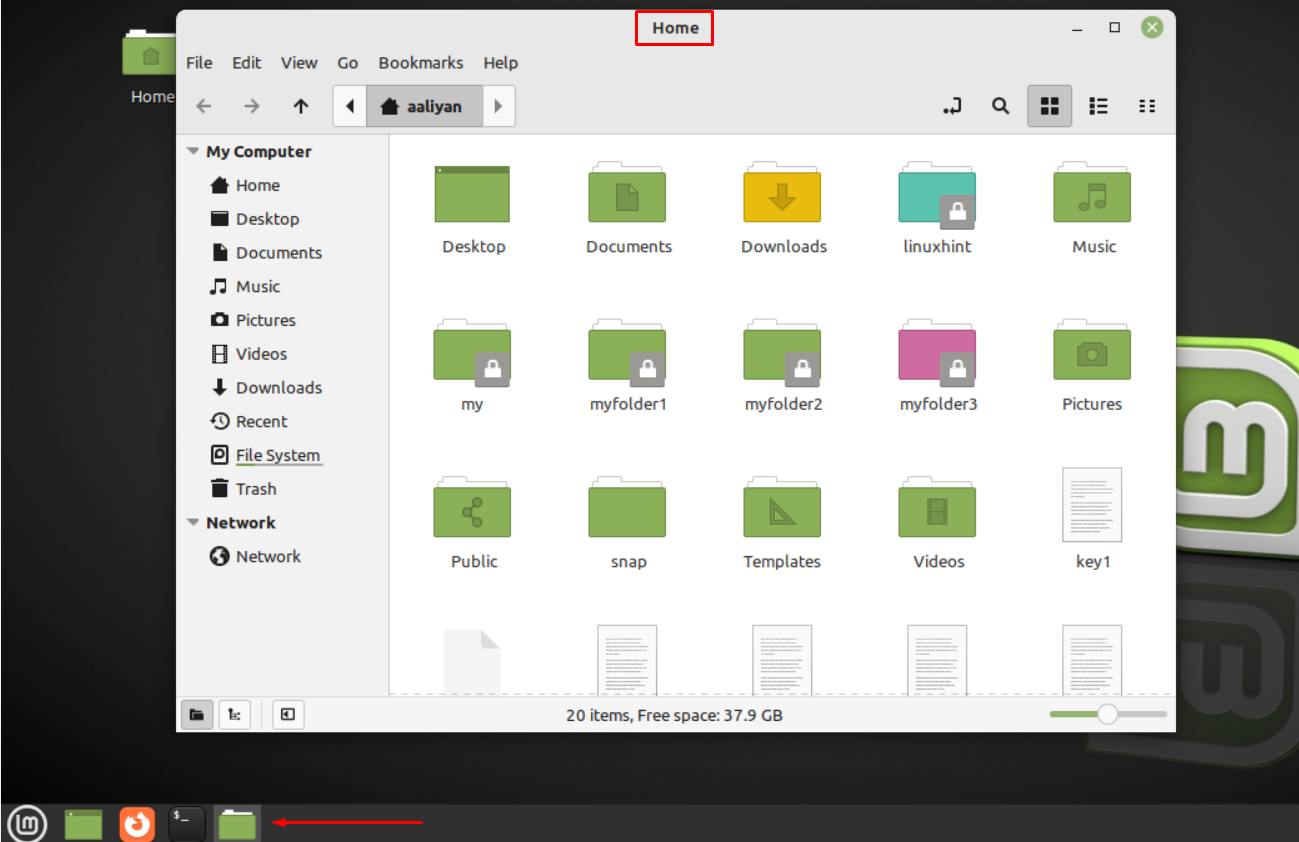Open the File menu
This screenshot has height=842, width=1299.
(x=199, y=63)
